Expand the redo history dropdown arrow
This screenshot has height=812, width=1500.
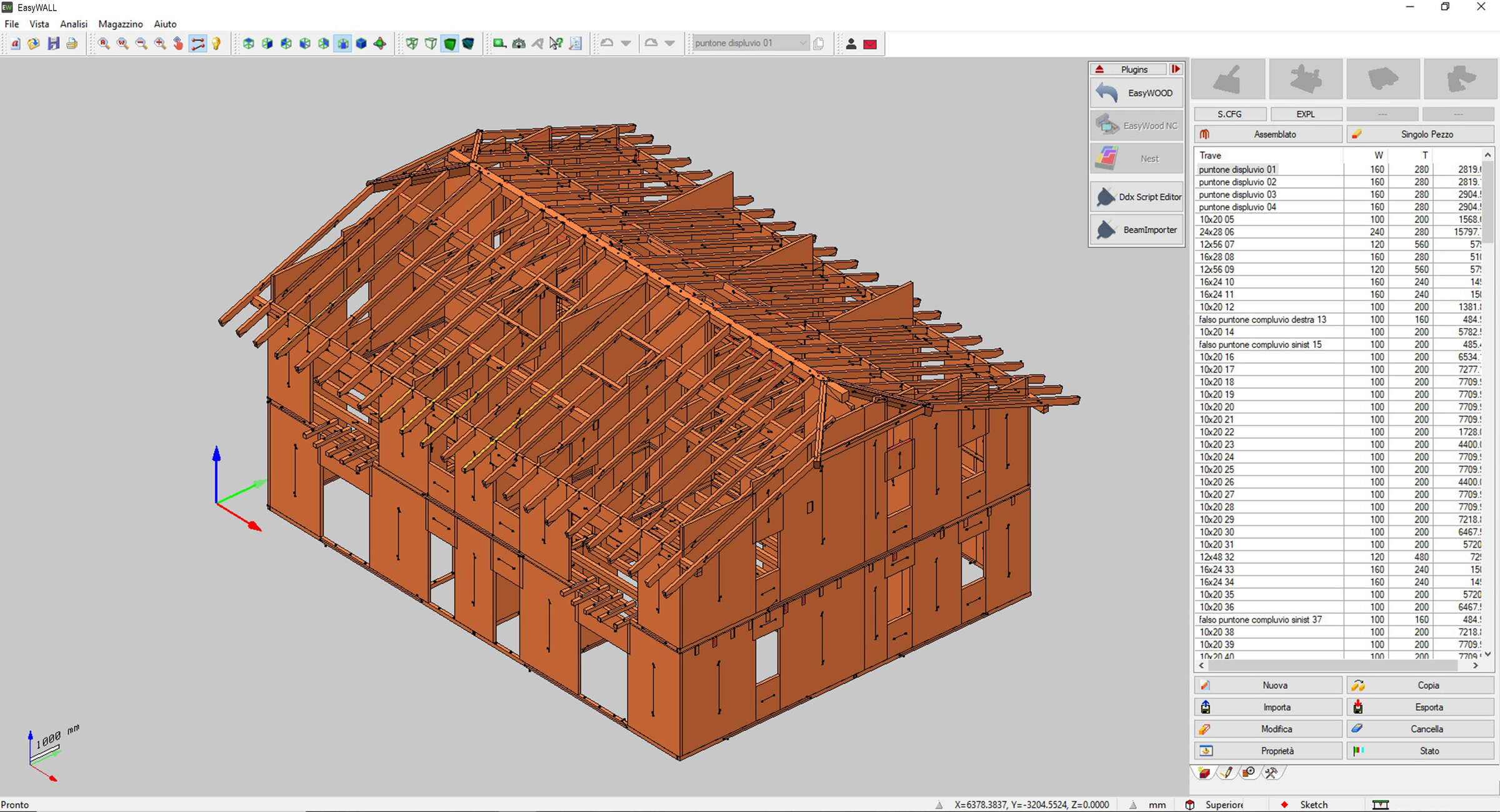coord(670,44)
